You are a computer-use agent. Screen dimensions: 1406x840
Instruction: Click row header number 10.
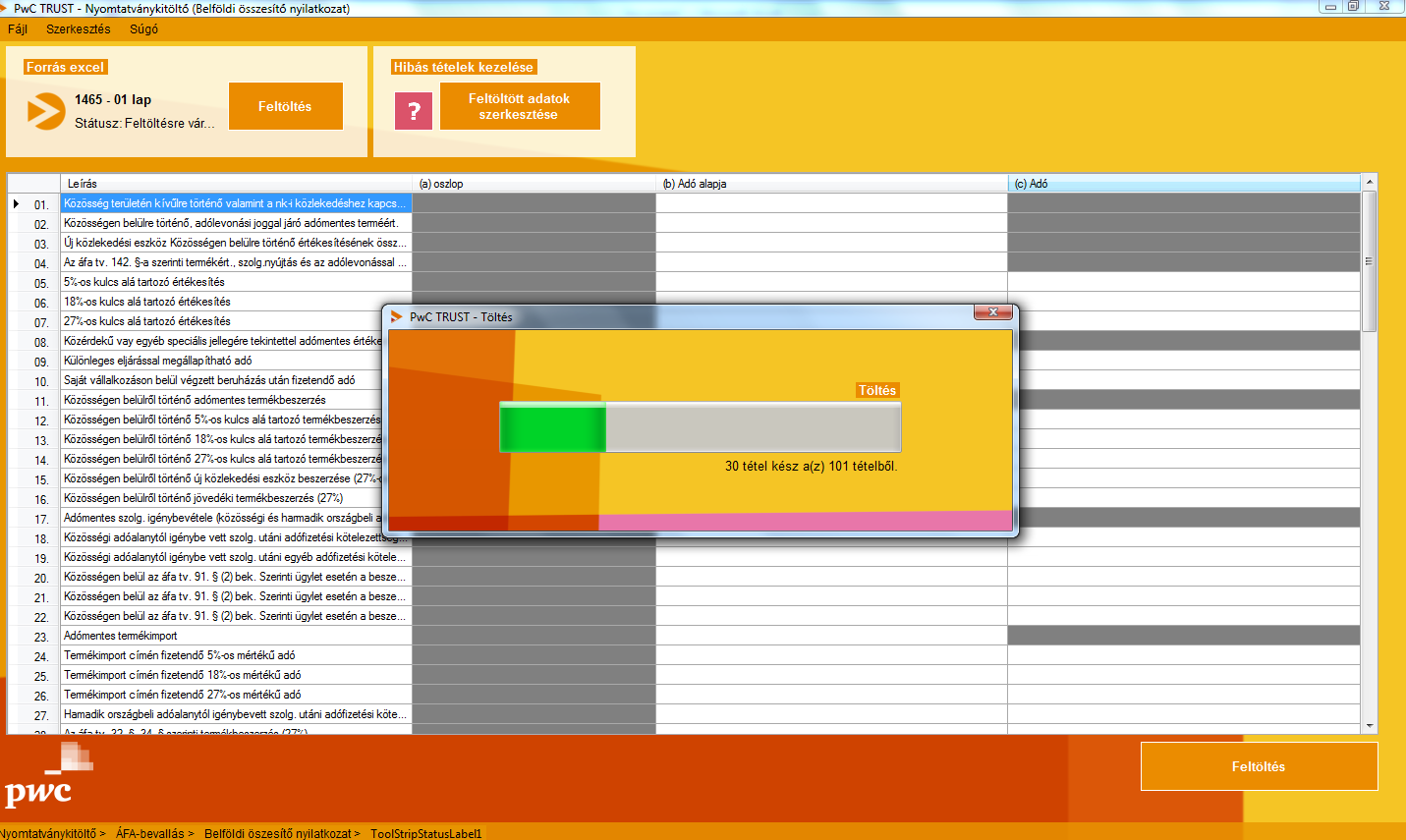point(34,381)
